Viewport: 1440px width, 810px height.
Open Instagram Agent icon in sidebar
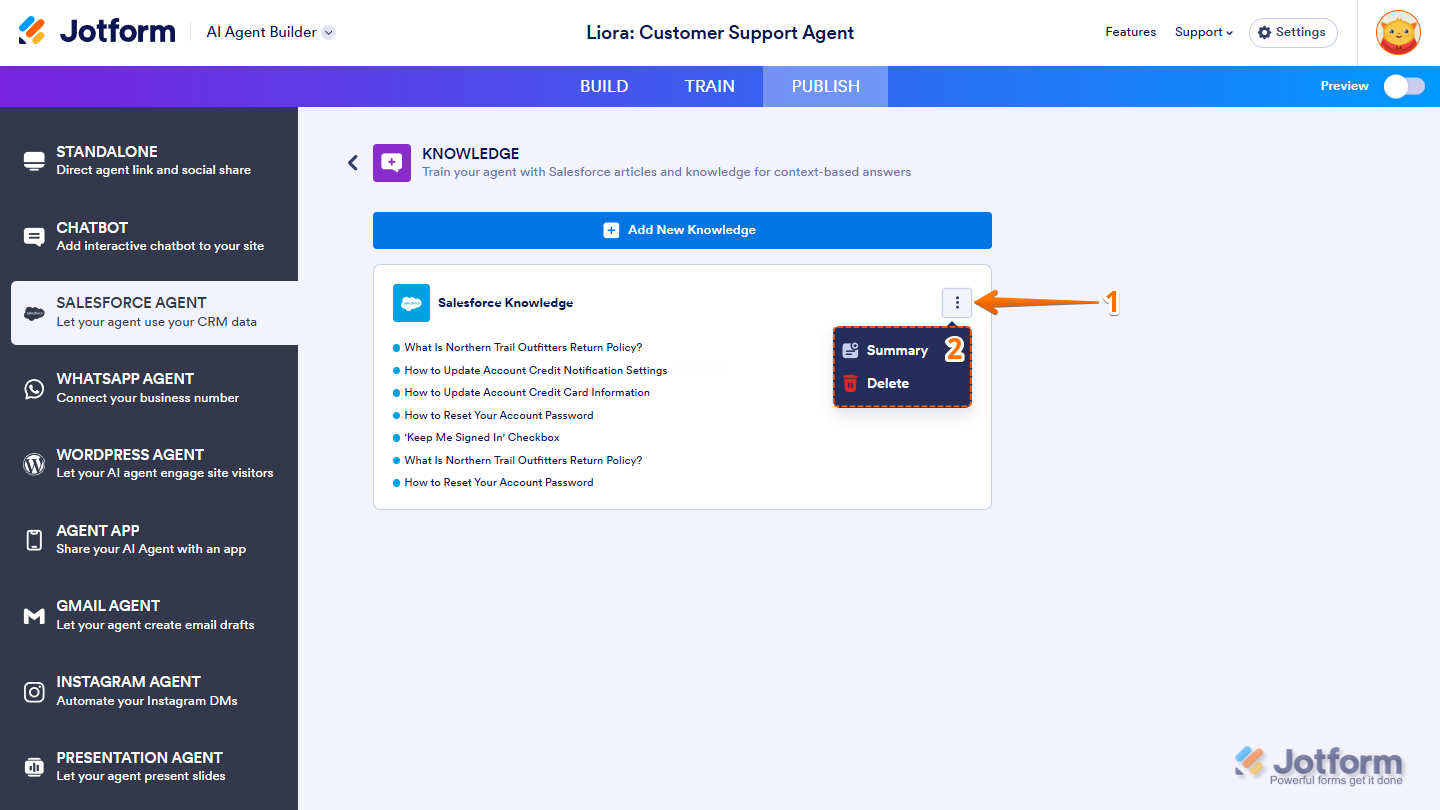(34, 692)
